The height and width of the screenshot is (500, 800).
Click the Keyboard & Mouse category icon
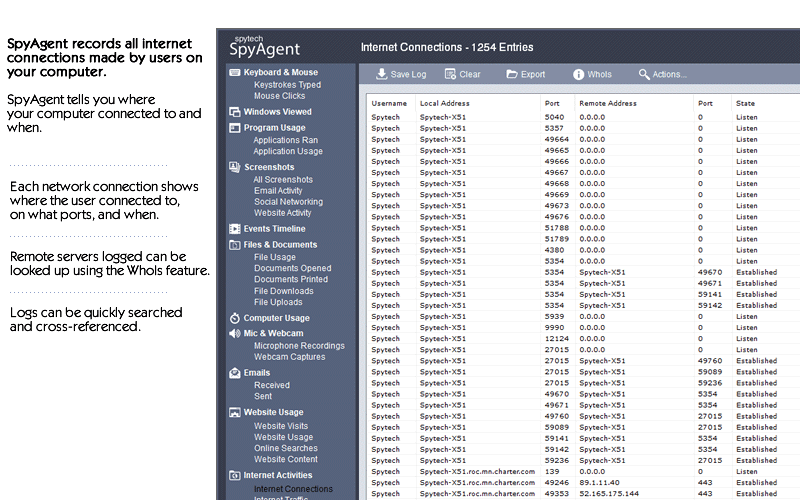pos(234,72)
